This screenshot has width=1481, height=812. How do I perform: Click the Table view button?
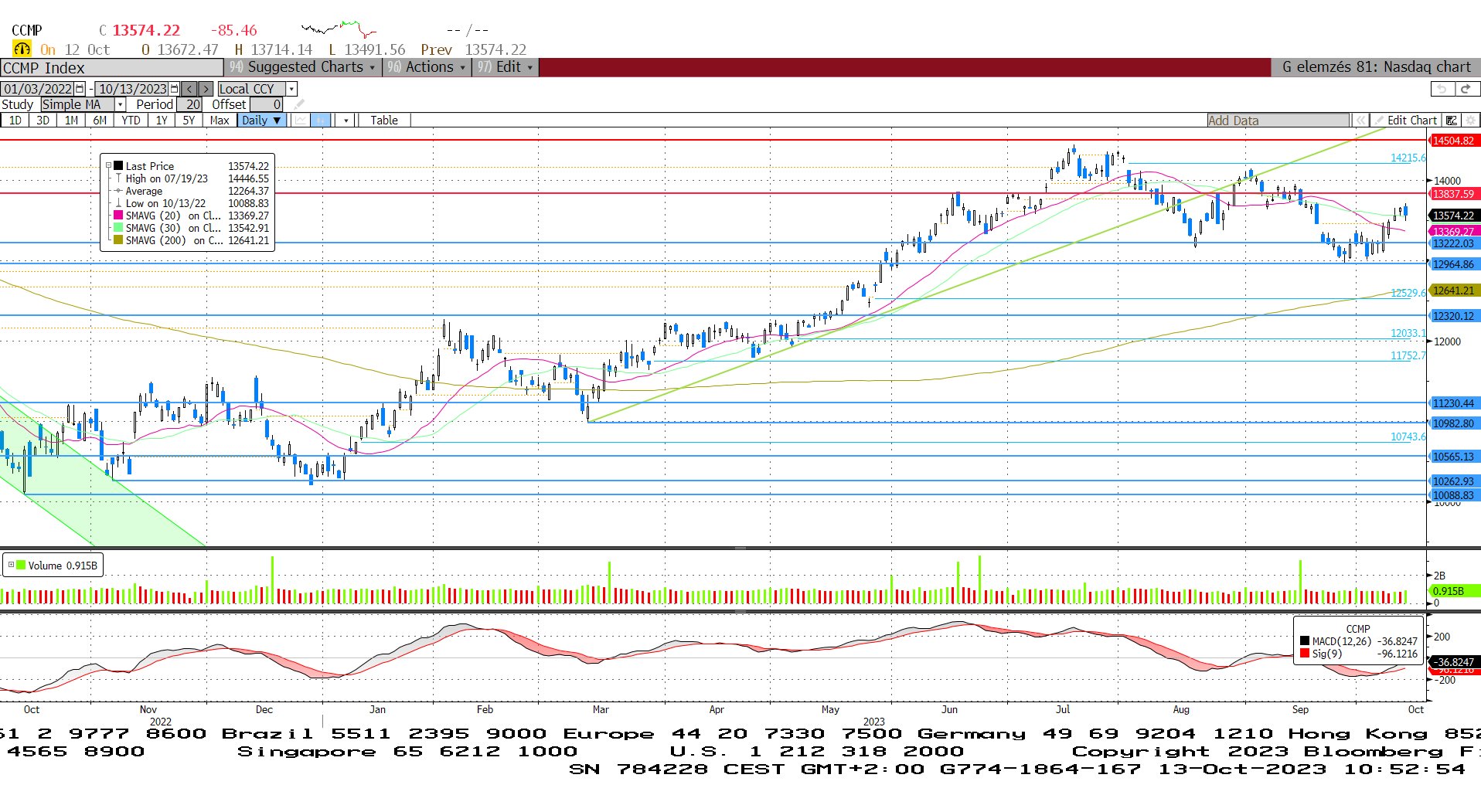pyautogui.click(x=383, y=121)
